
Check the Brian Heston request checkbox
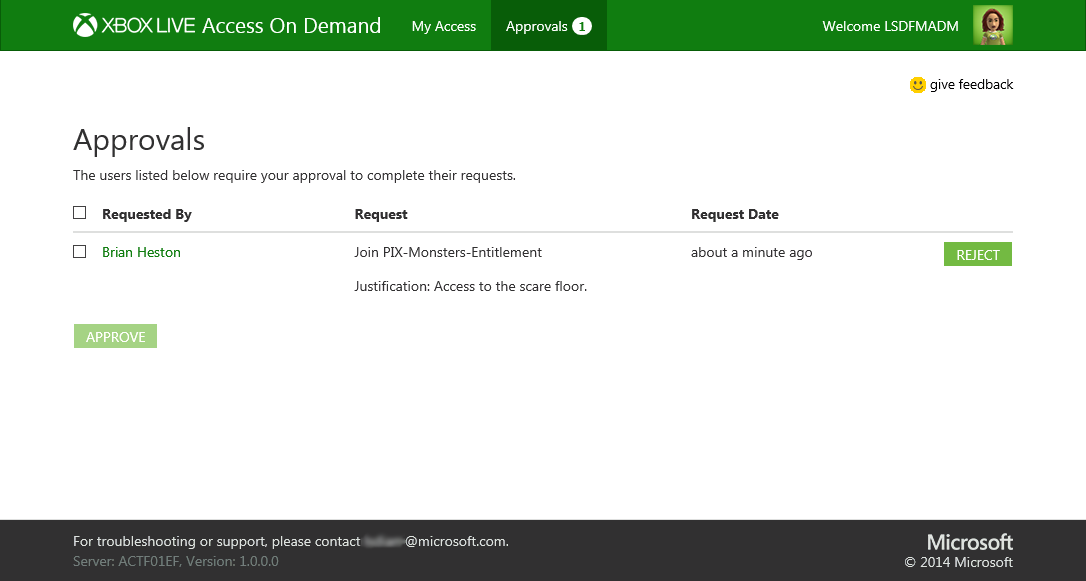coord(80,251)
